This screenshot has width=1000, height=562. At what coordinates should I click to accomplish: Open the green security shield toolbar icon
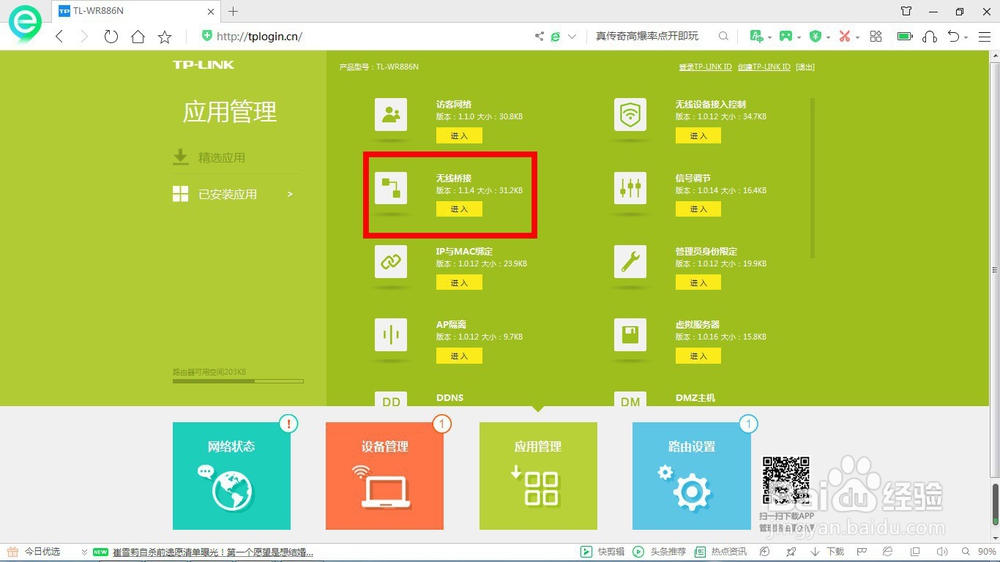(815, 36)
